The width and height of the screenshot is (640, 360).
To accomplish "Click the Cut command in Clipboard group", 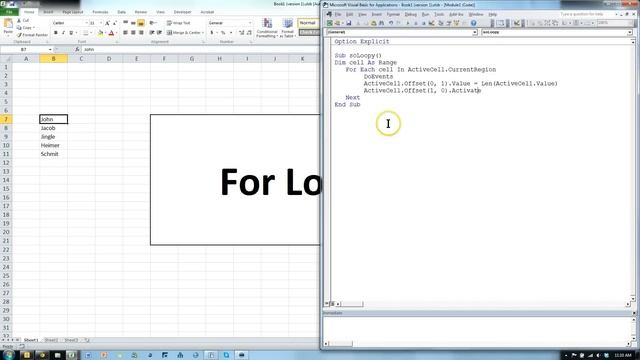I will 23,20.
